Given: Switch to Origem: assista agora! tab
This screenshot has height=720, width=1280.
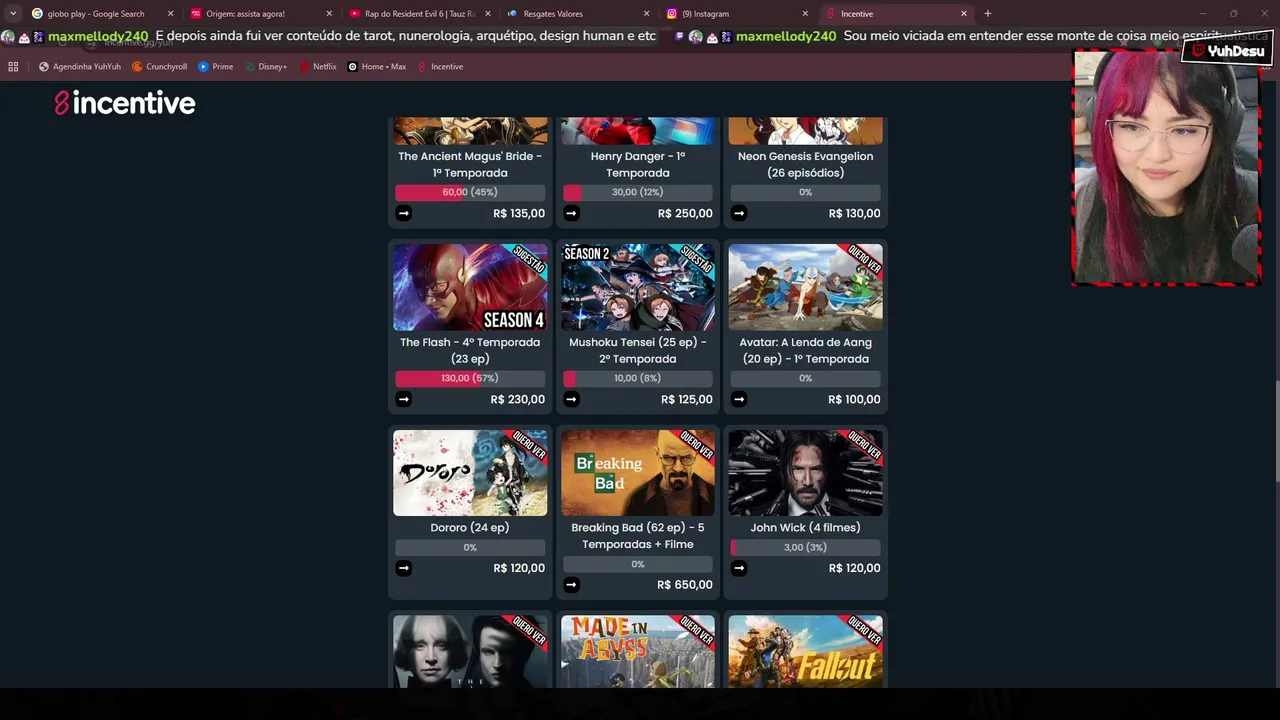Looking at the screenshot, I should [260, 14].
